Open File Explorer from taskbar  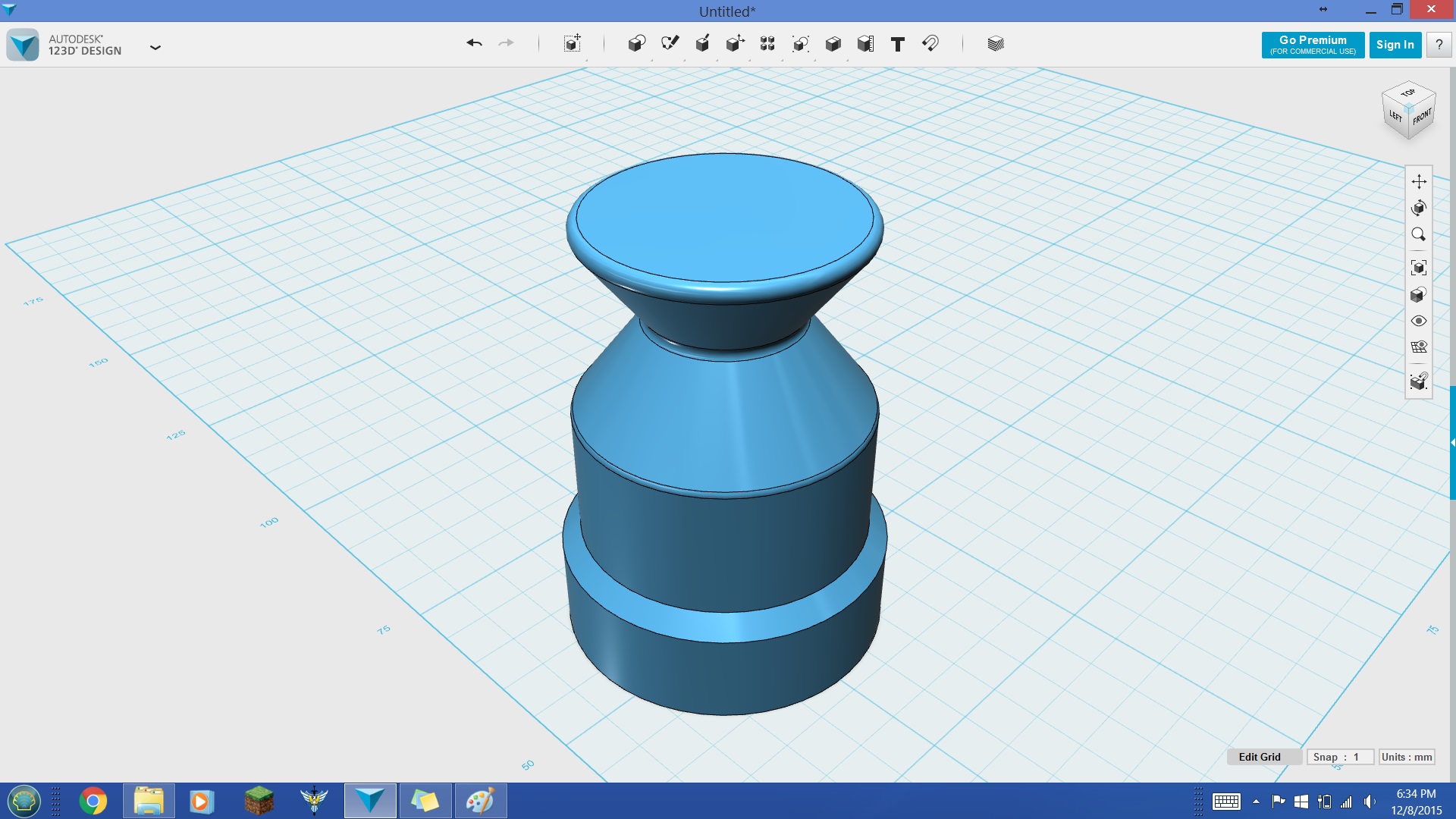(x=149, y=801)
